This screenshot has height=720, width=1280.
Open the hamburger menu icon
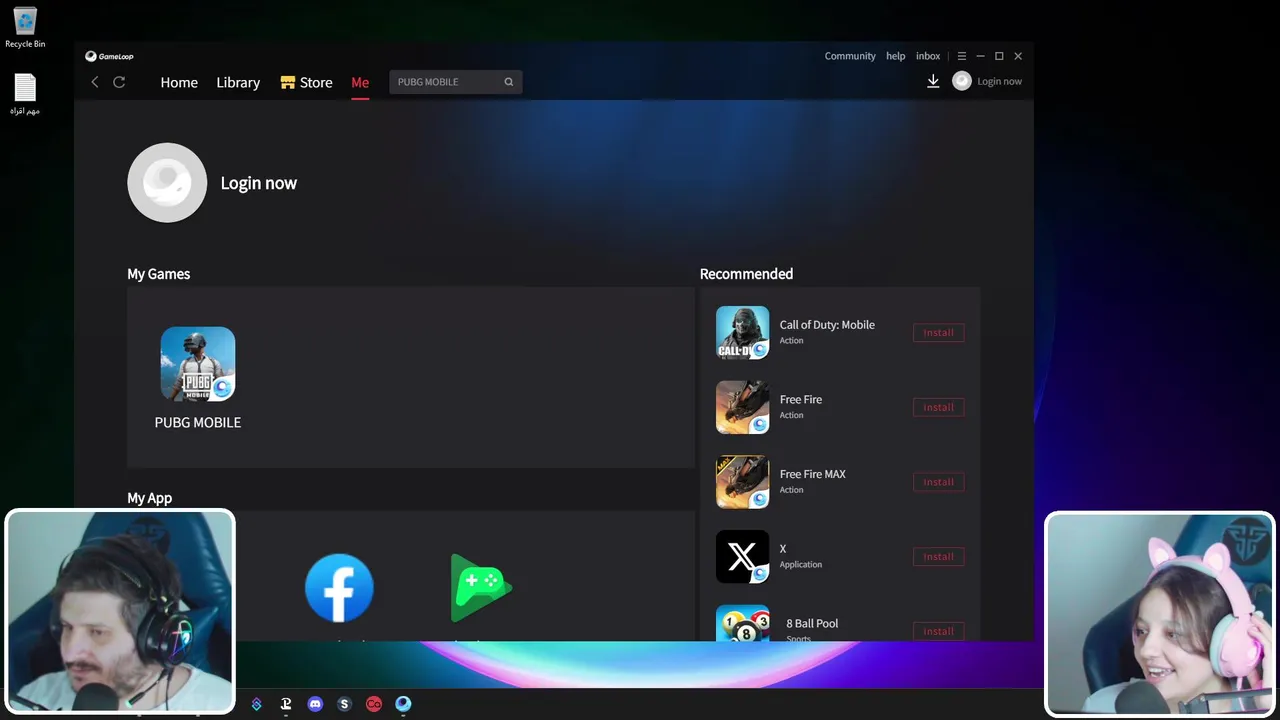pyautogui.click(x=962, y=56)
